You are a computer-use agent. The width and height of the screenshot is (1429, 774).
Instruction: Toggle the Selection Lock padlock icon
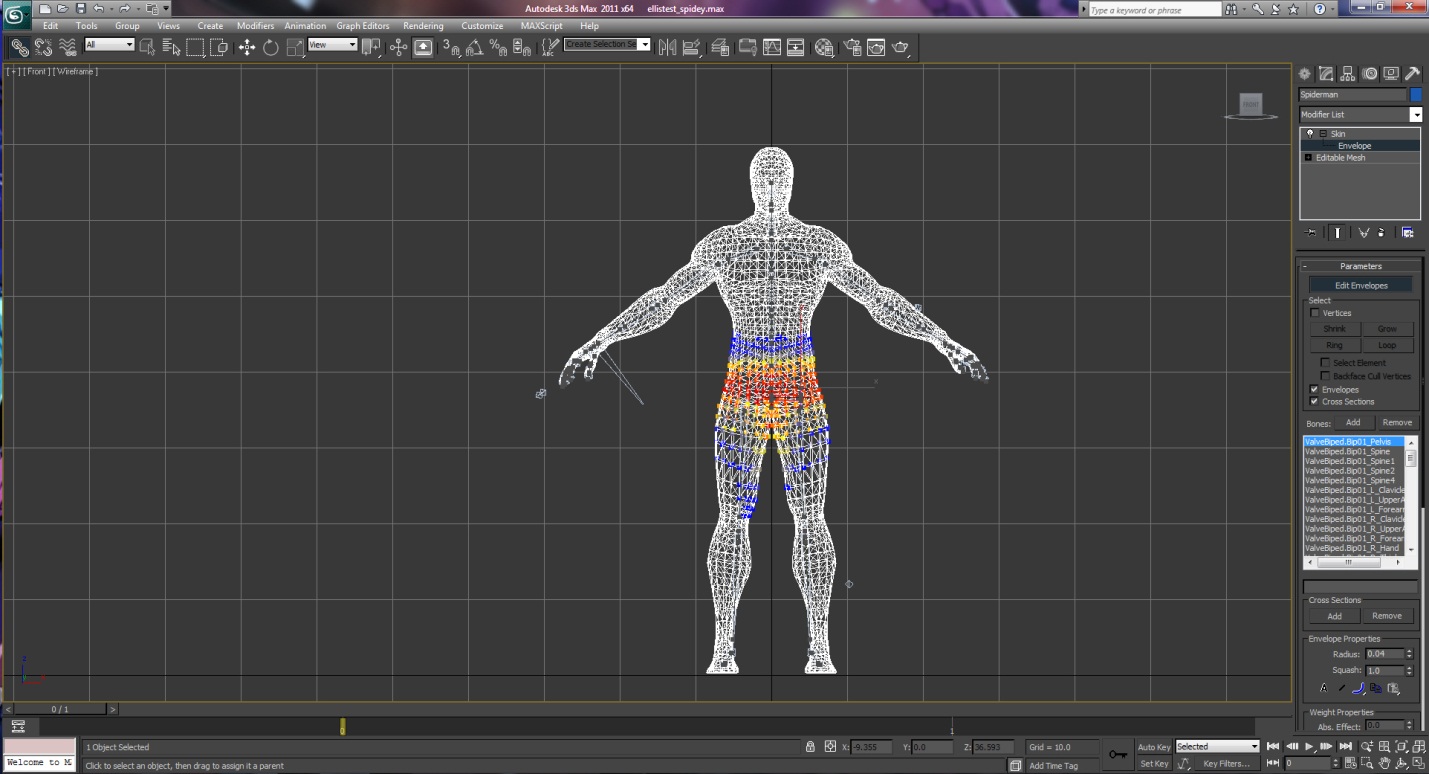tap(810, 747)
